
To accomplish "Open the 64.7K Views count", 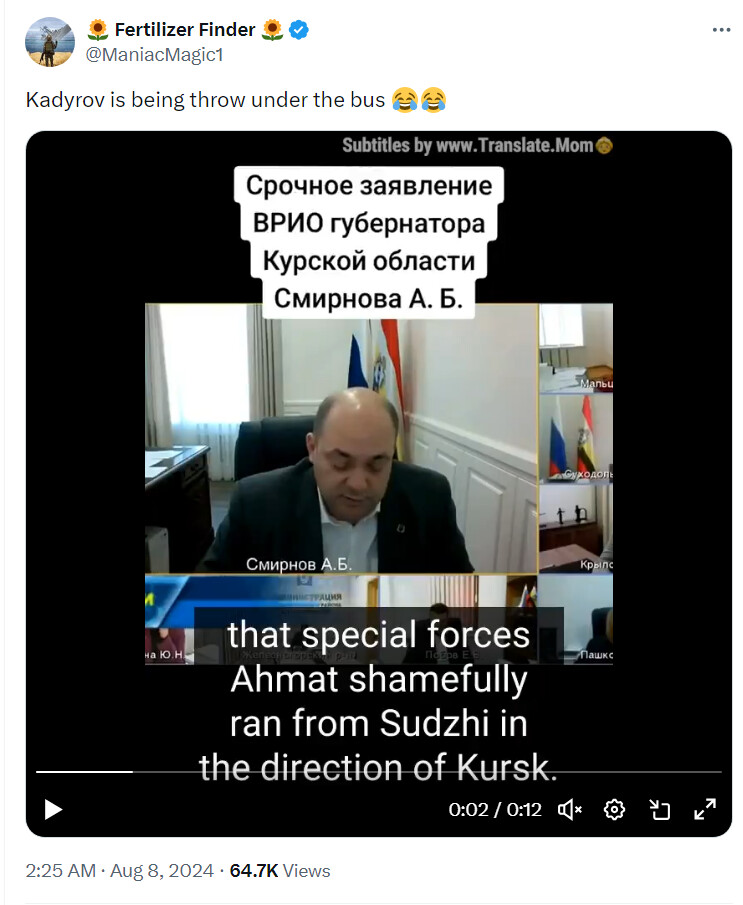I will [280, 870].
